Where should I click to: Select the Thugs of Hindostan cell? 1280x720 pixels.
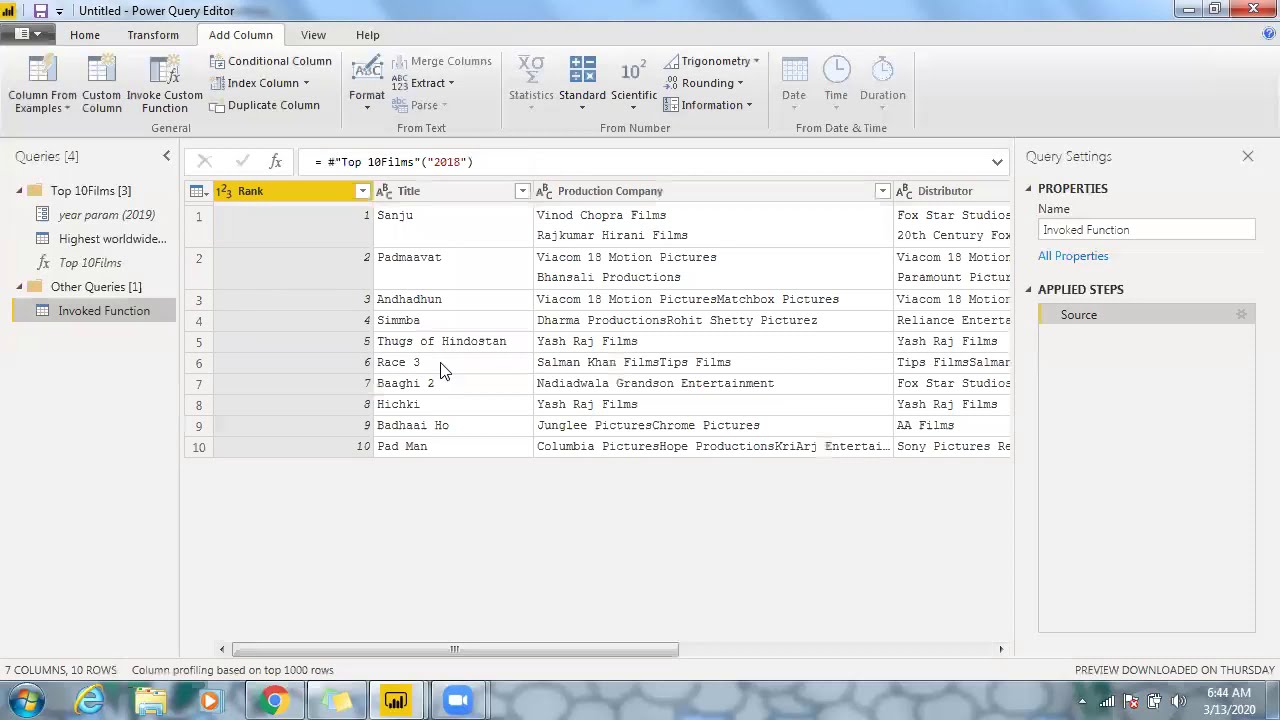(453, 341)
